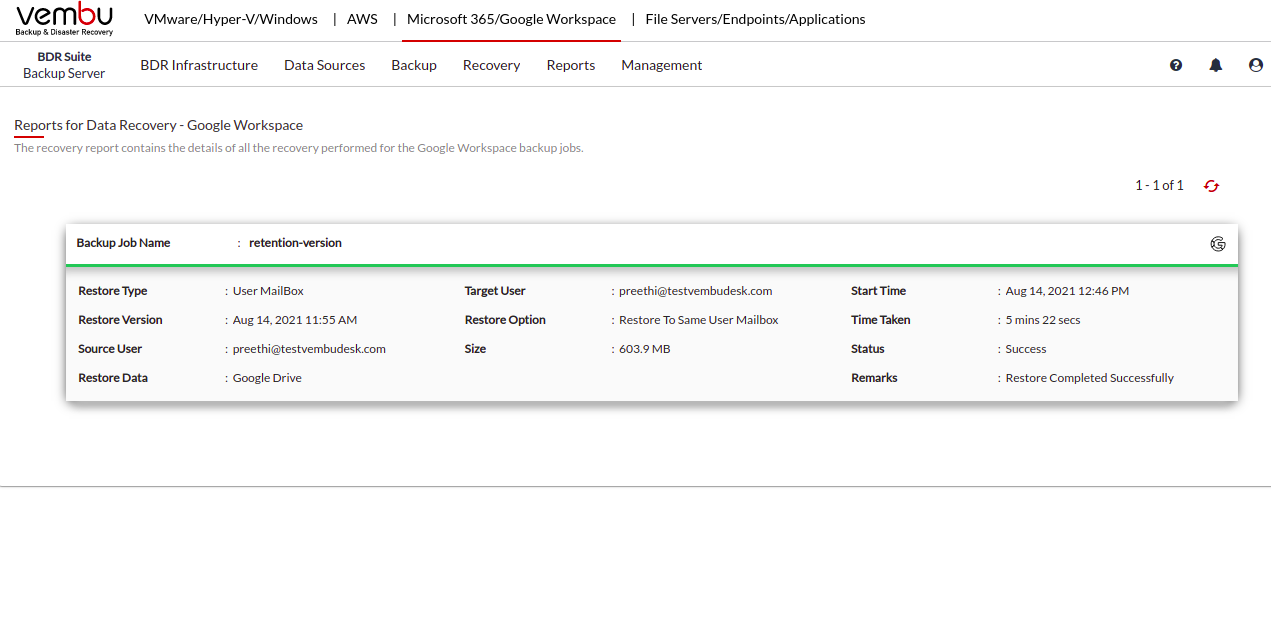Open the Management menu
The image size is (1271, 624).
(x=662, y=65)
